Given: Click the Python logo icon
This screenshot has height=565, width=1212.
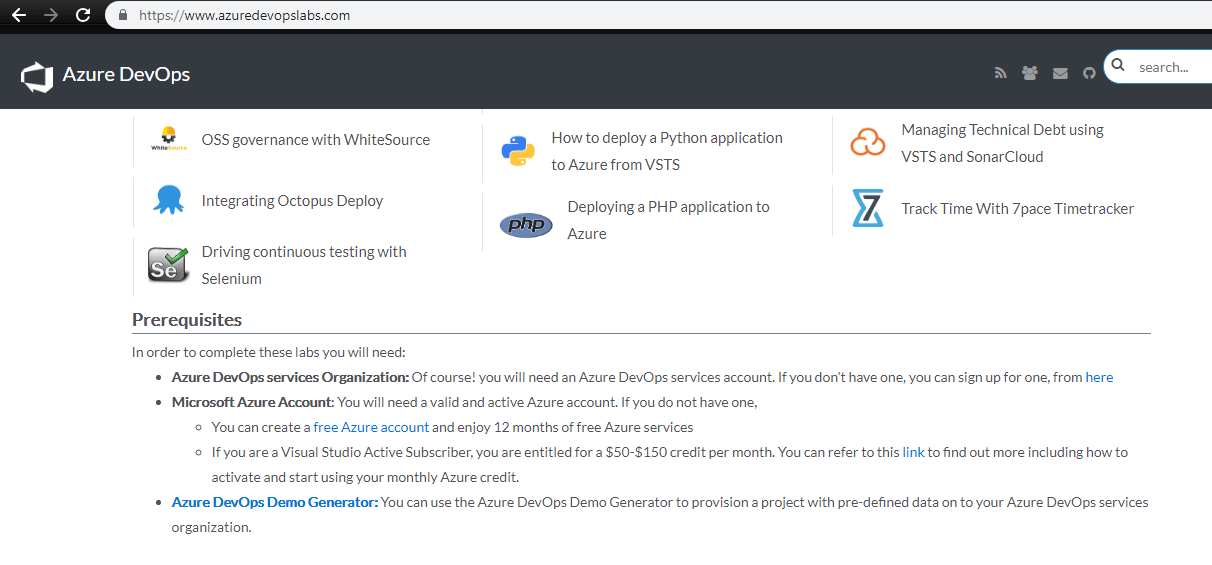Looking at the screenshot, I should [x=518, y=151].
